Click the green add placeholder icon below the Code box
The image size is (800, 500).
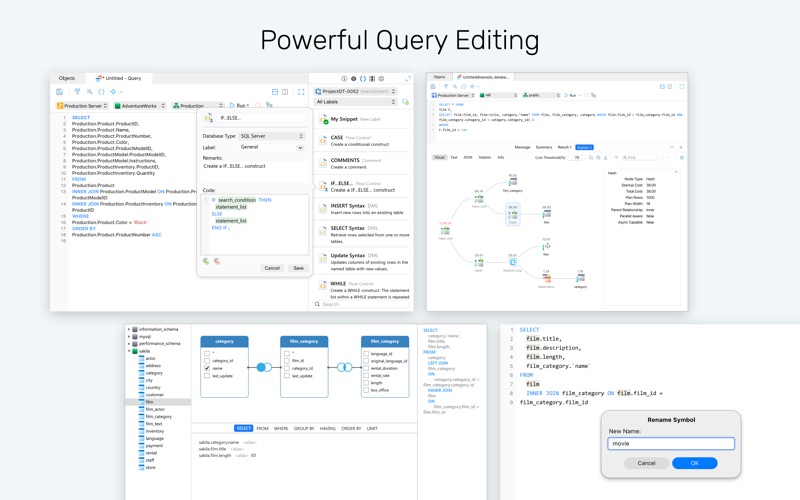(206, 261)
